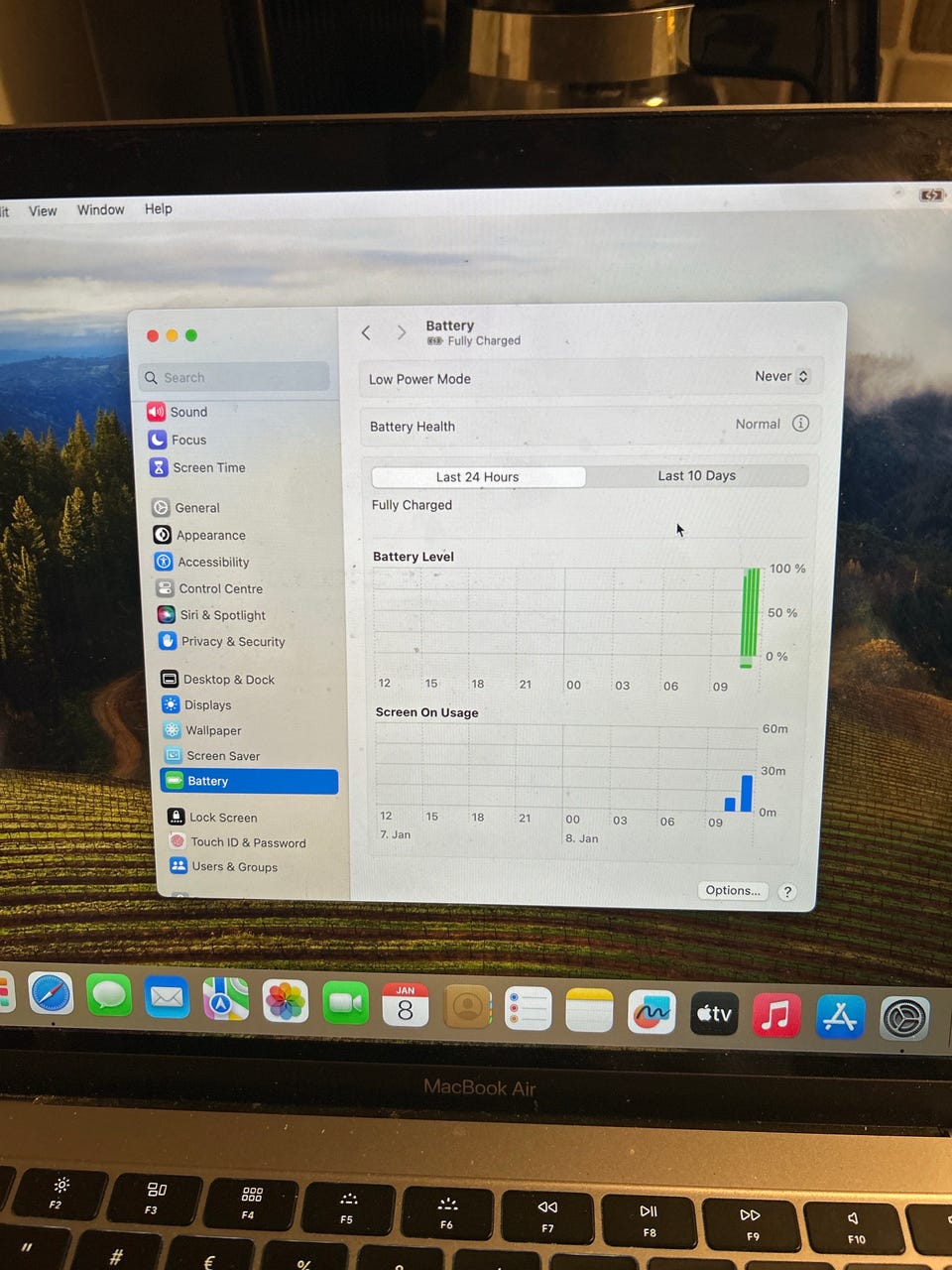
Task: Open FaceTime from the Dock
Action: coord(345,1003)
